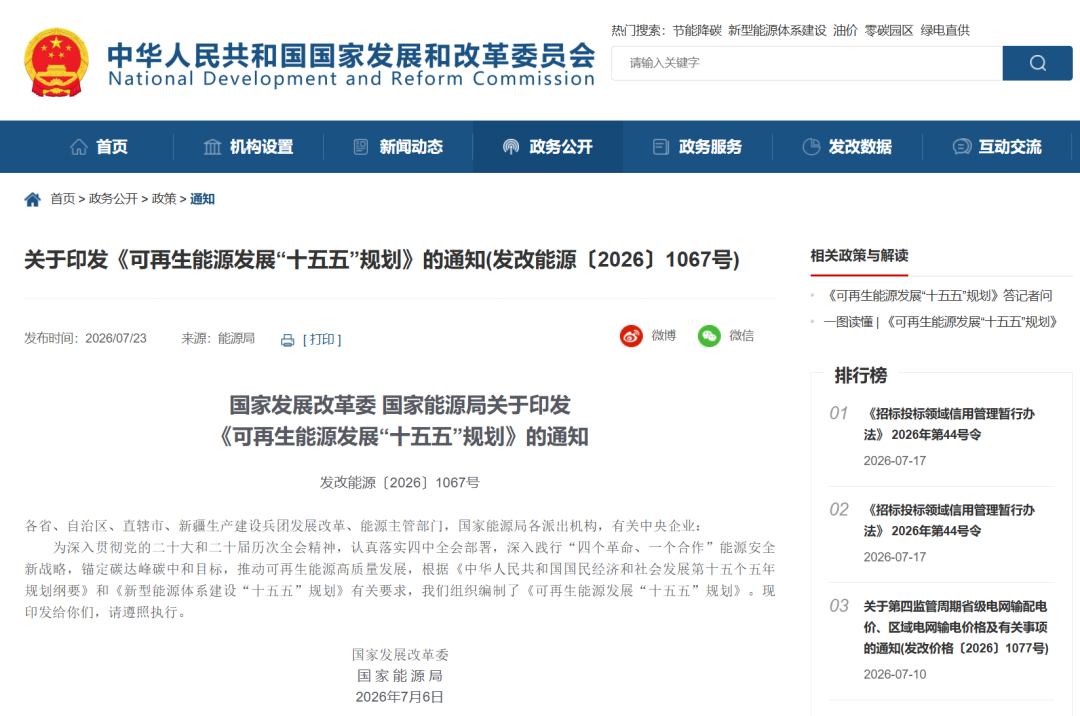Click the 政务服务 document icon
Screen dimensions: 1080x716
[661, 147]
